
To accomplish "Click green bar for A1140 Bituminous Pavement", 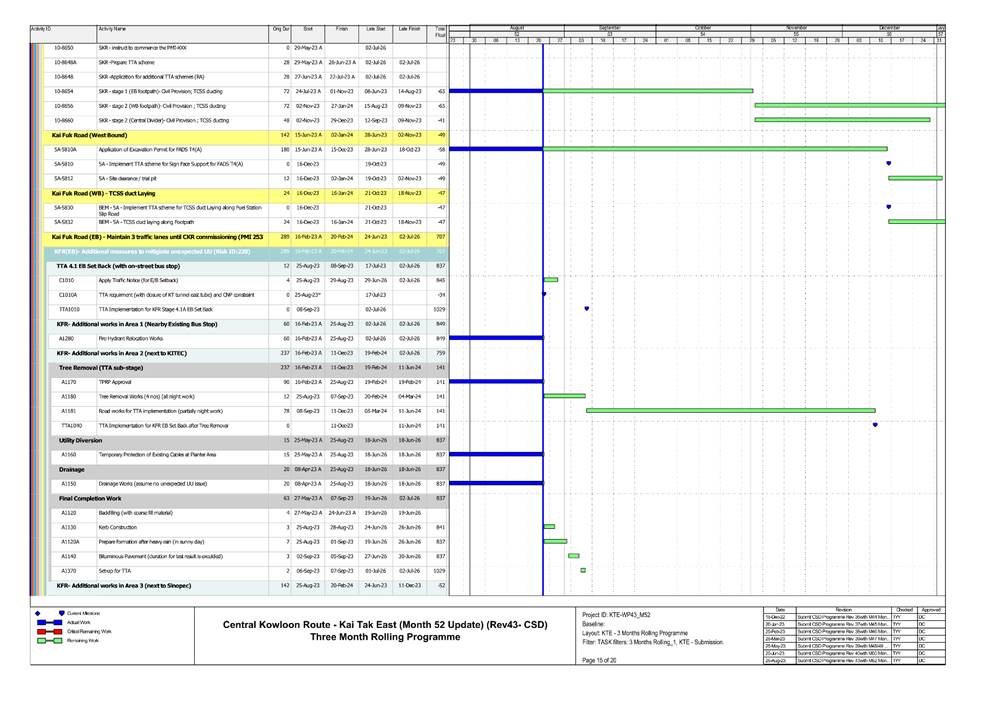I will pos(573,555).
